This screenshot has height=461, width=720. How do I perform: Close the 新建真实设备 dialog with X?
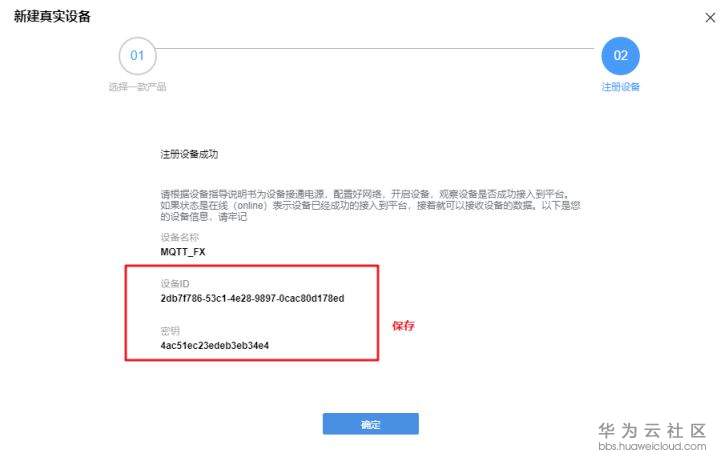coord(710,17)
